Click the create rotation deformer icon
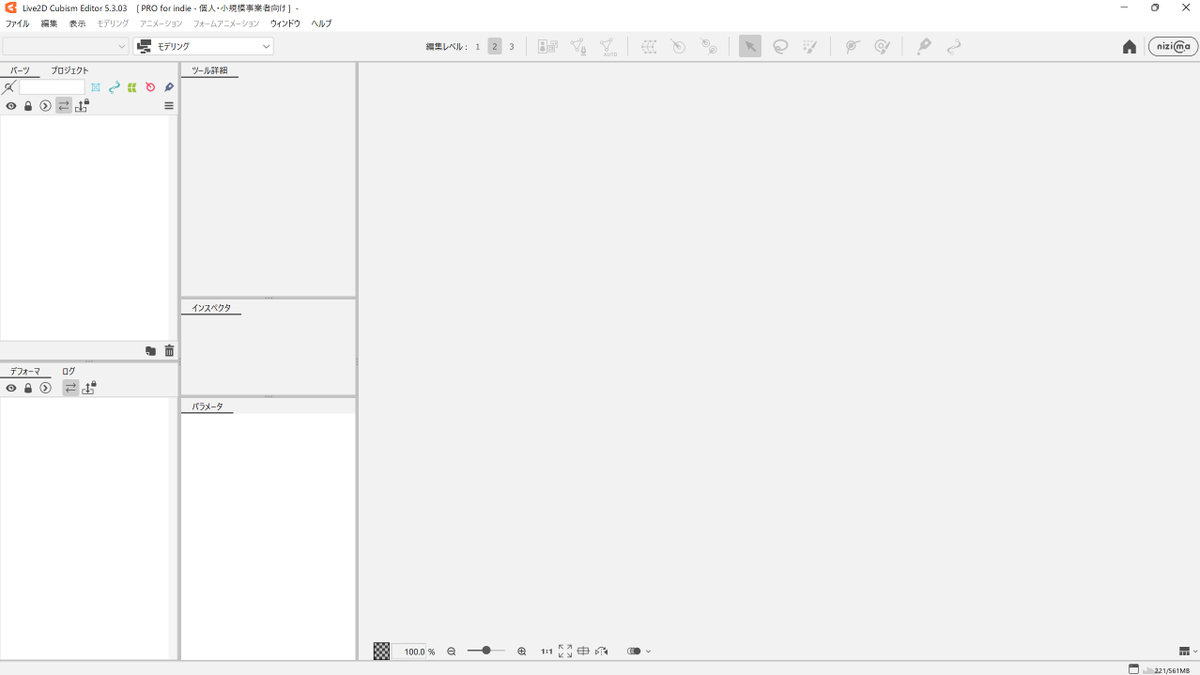This screenshot has width=1200, height=675. [x=678, y=46]
